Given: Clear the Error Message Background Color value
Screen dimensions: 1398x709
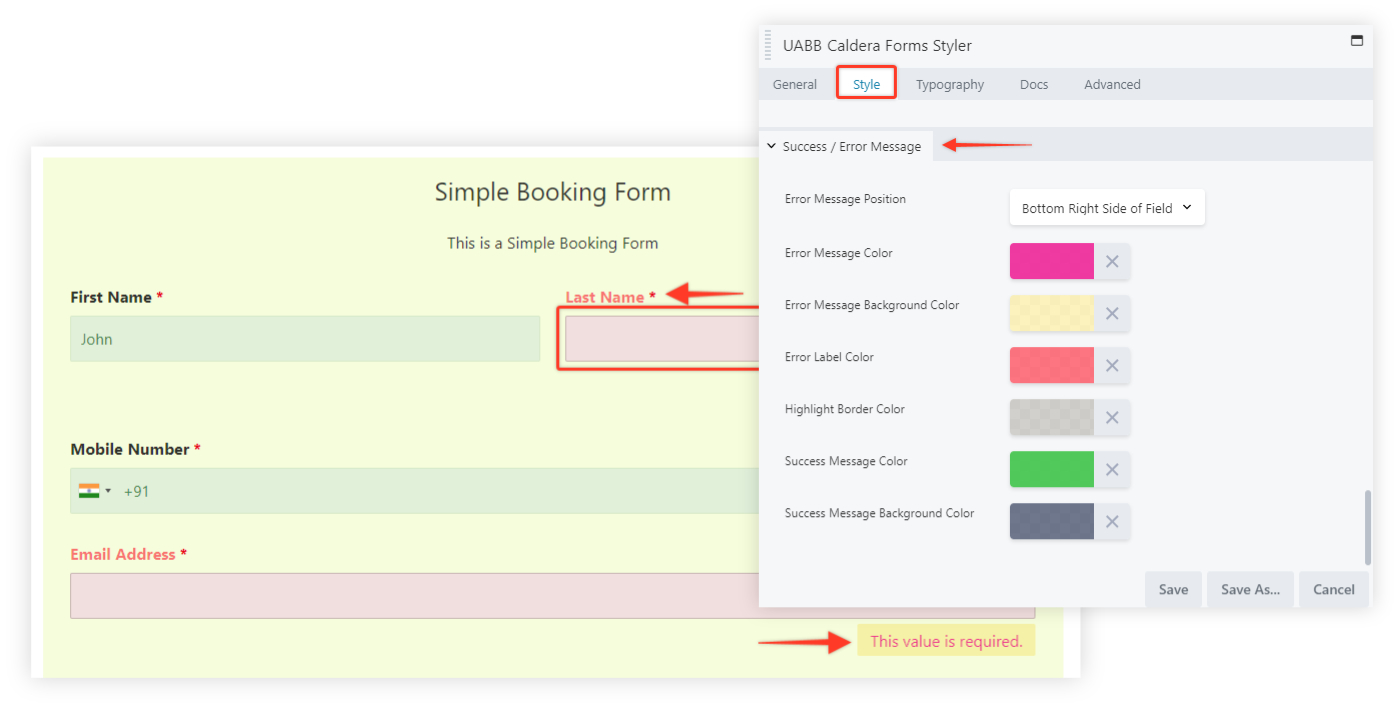Looking at the screenshot, I should 1111,313.
